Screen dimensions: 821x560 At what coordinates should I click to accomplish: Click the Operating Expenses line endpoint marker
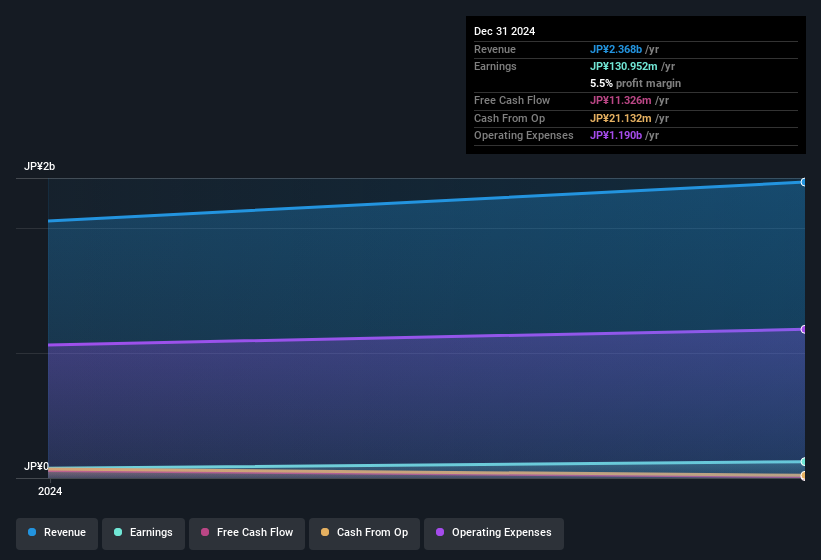(x=804, y=329)
